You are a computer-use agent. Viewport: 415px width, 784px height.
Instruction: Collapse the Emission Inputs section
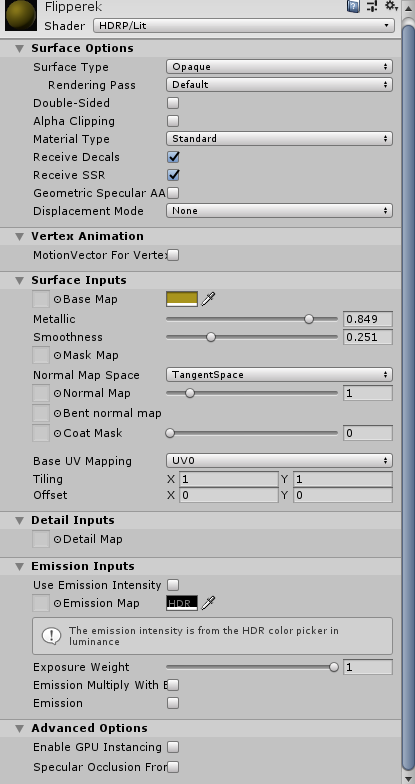click(x=20, y=566)
